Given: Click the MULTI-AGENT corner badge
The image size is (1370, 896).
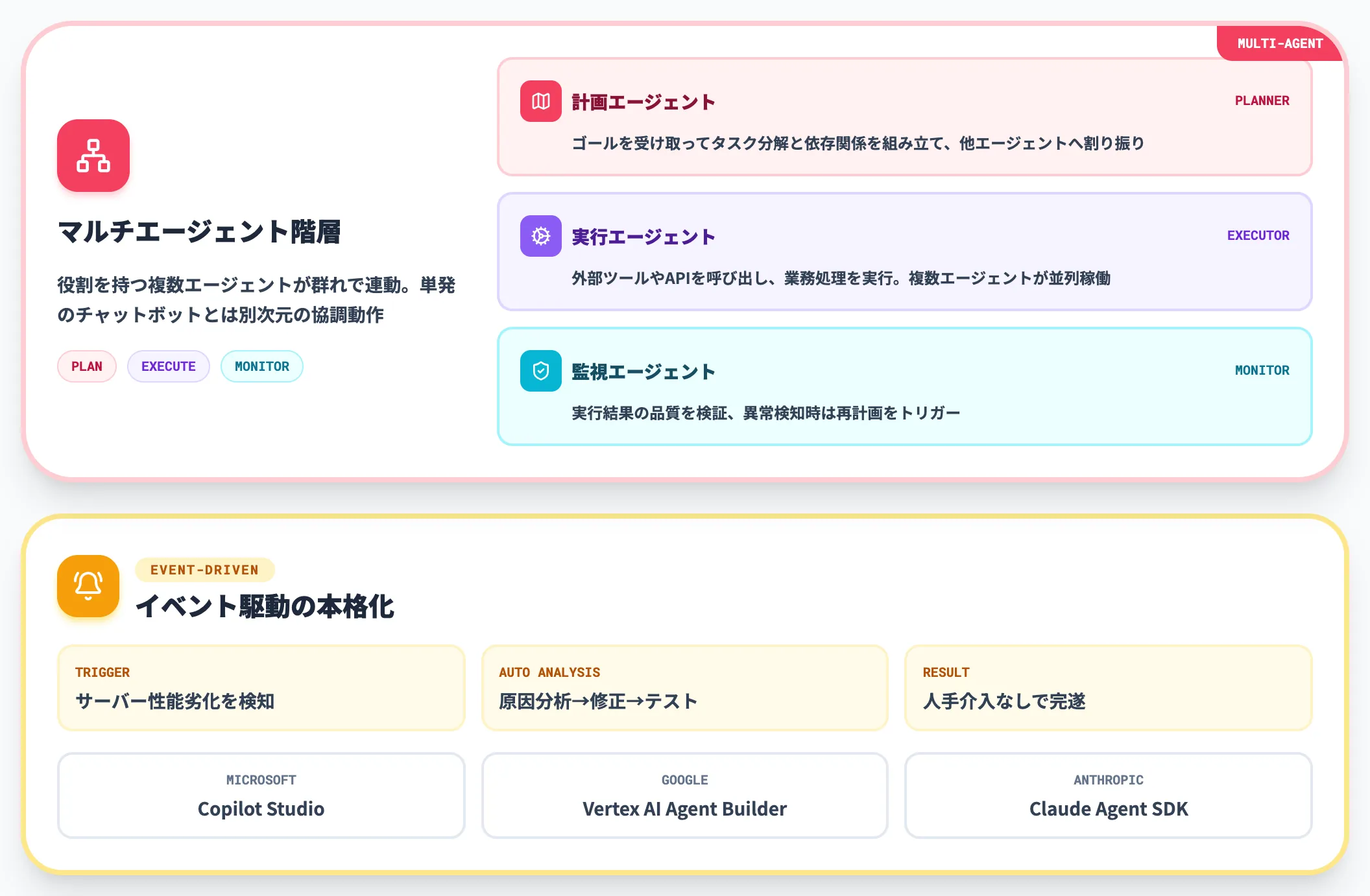Looking at the screenshot, I should tap(1280, 43).
